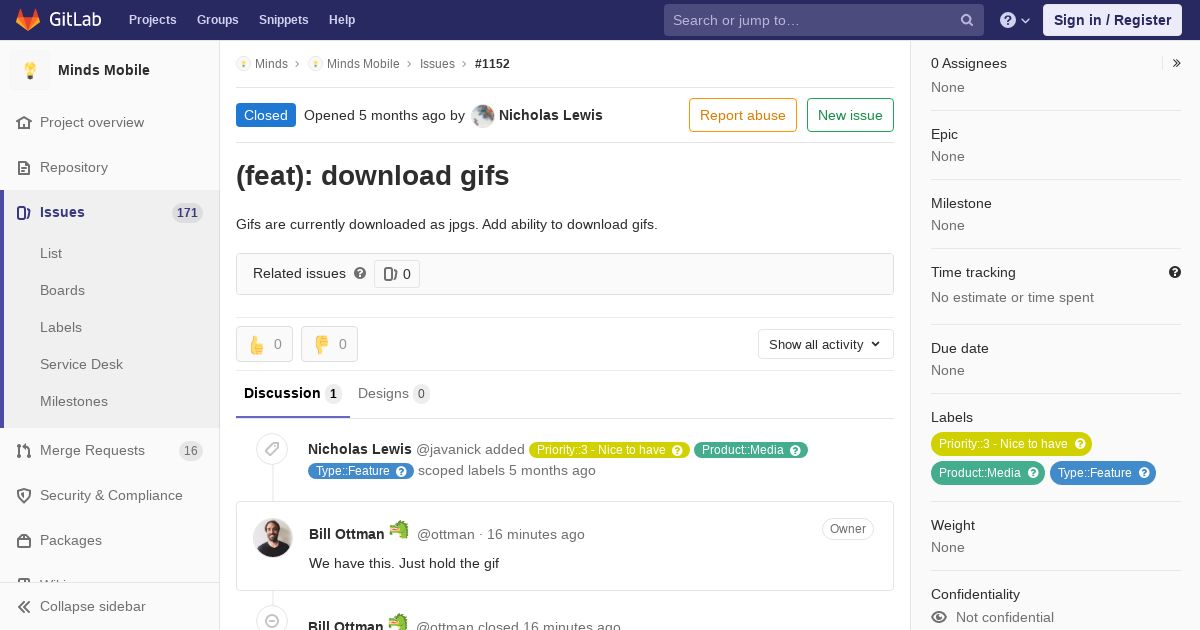Screen dimensions: 1200x630
Task: Click the Related issues help icon
Action: [x=360, y=273]
